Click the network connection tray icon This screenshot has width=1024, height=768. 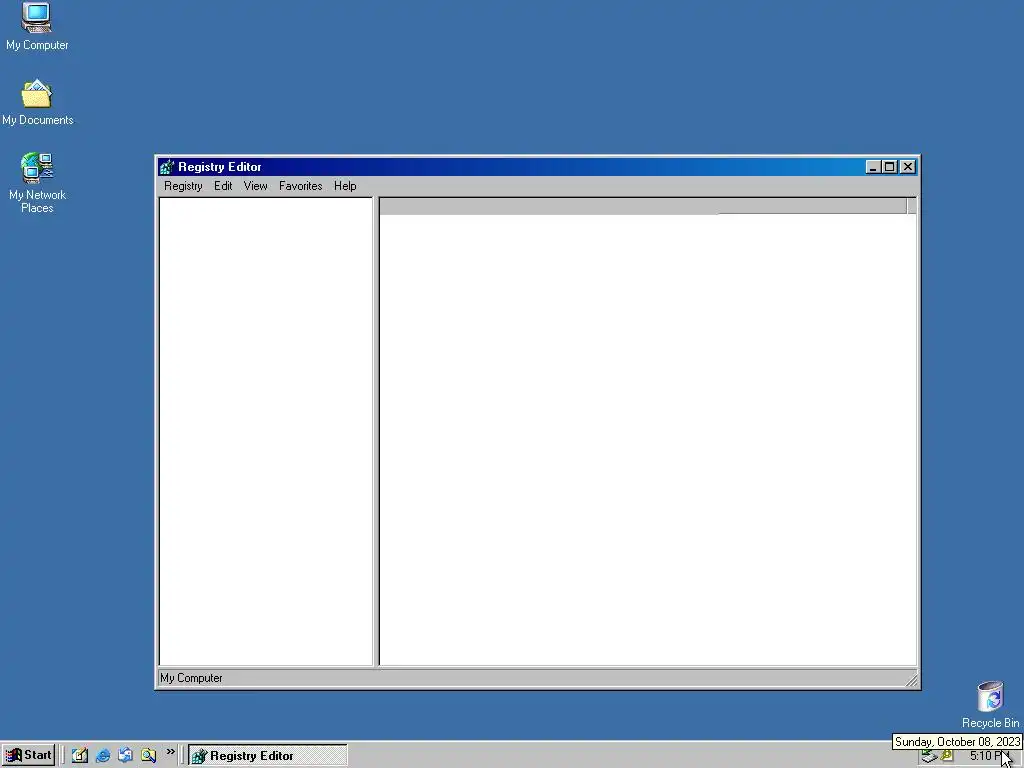928,757
